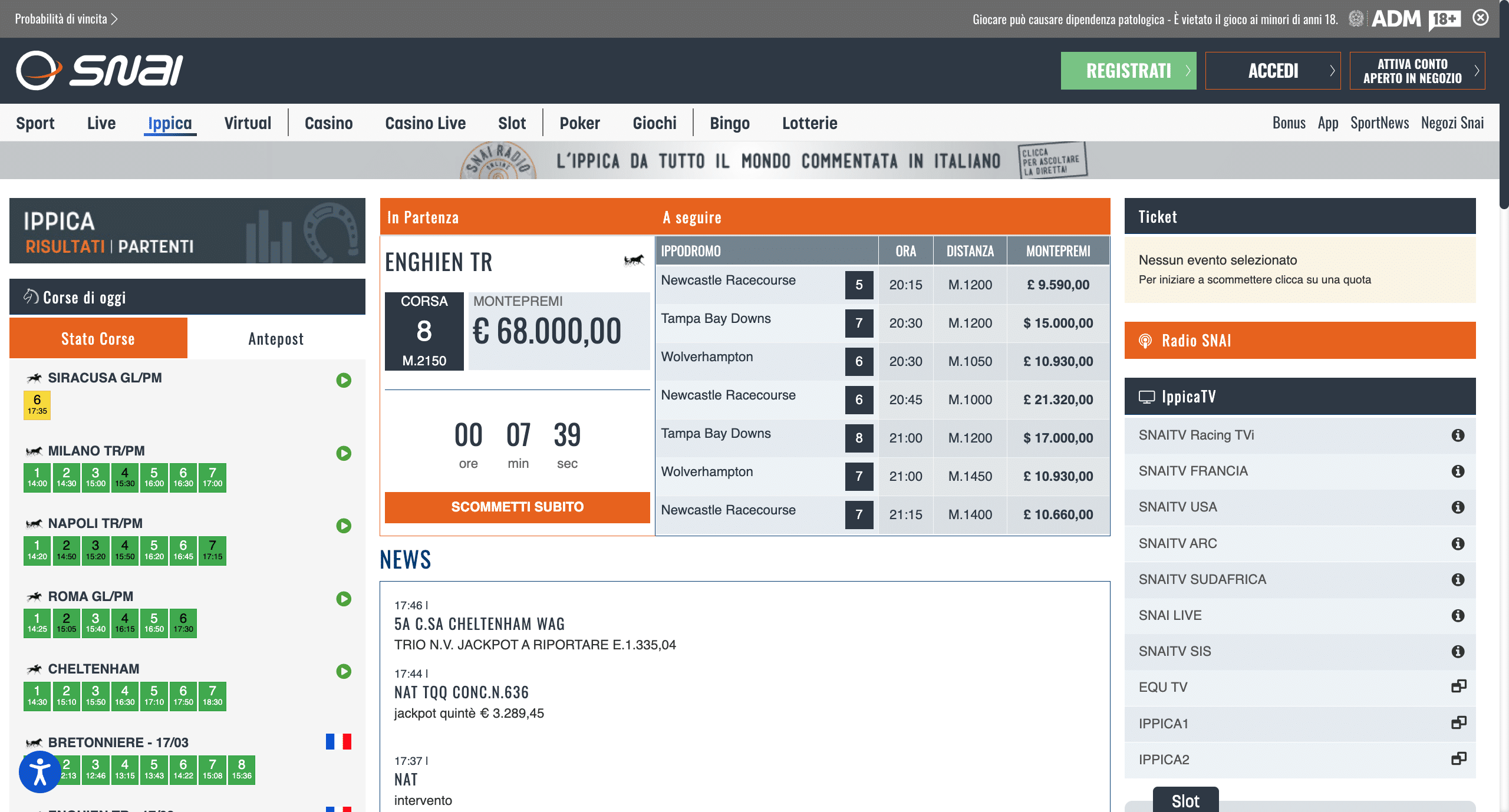Dismiss the top warning bar
1509x812 pixels.
(1481, 18)
